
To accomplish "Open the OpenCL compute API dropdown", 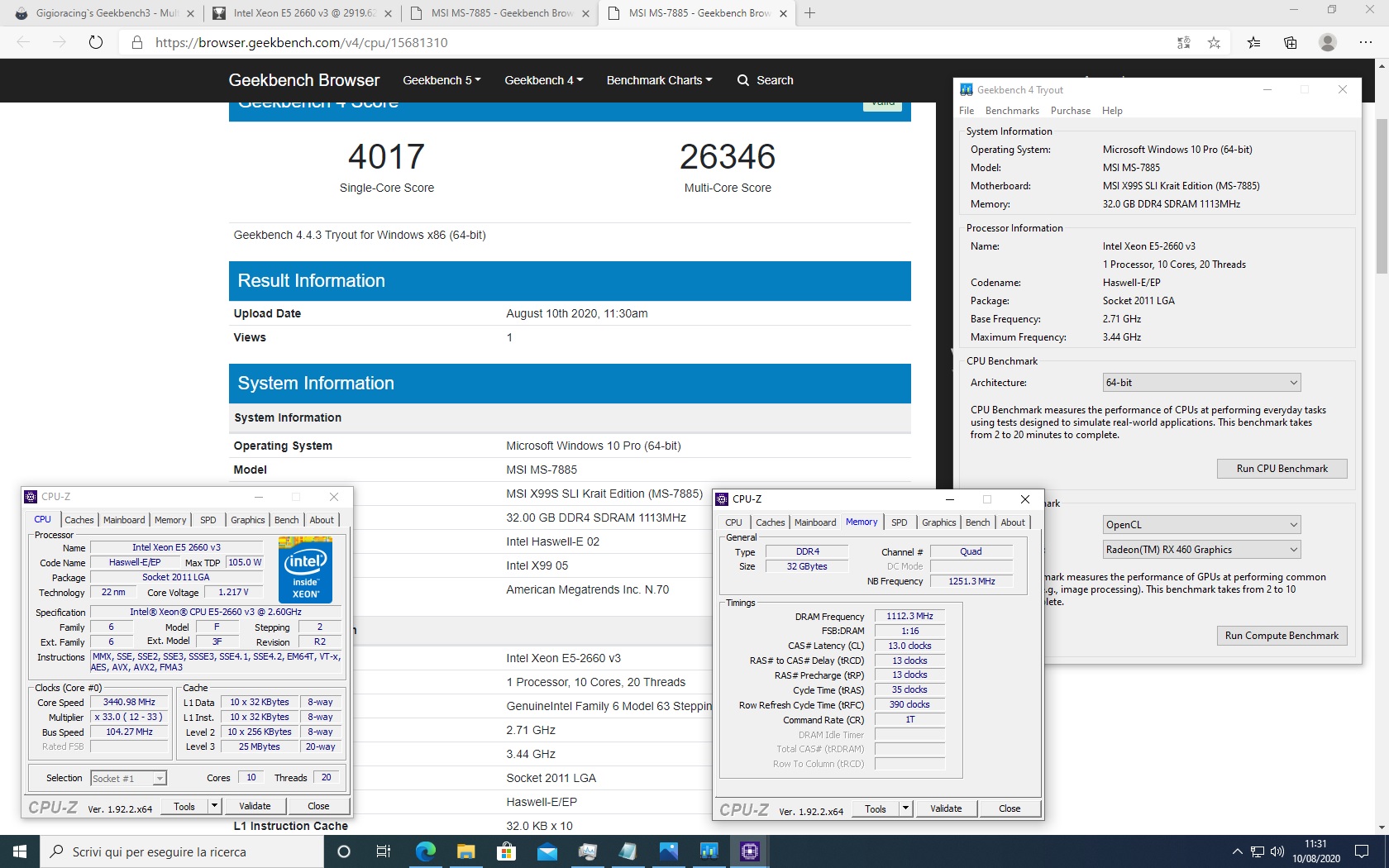I will click(1201, 525).
